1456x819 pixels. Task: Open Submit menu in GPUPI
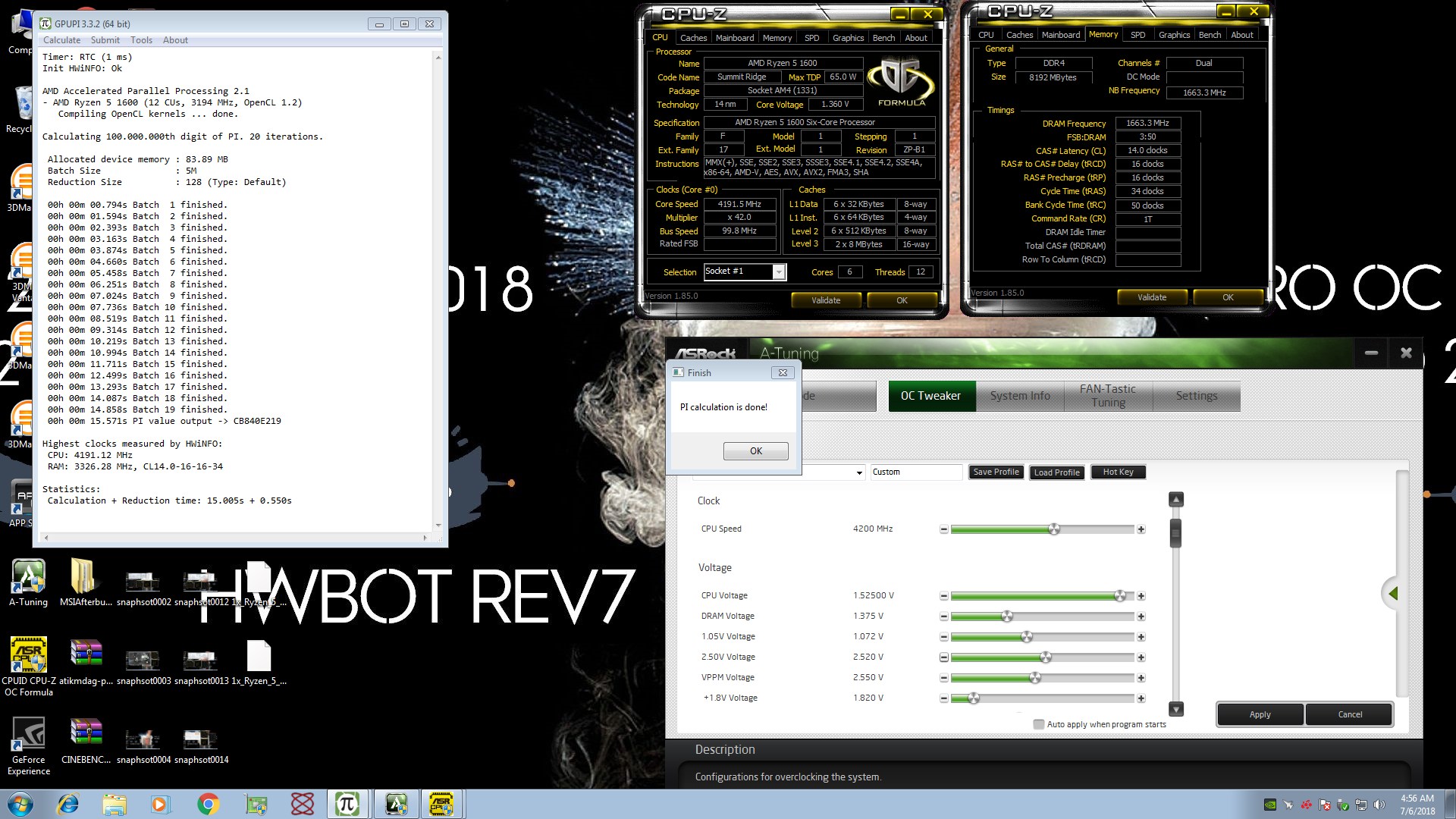pyautogui.click(x=105, y=40)
